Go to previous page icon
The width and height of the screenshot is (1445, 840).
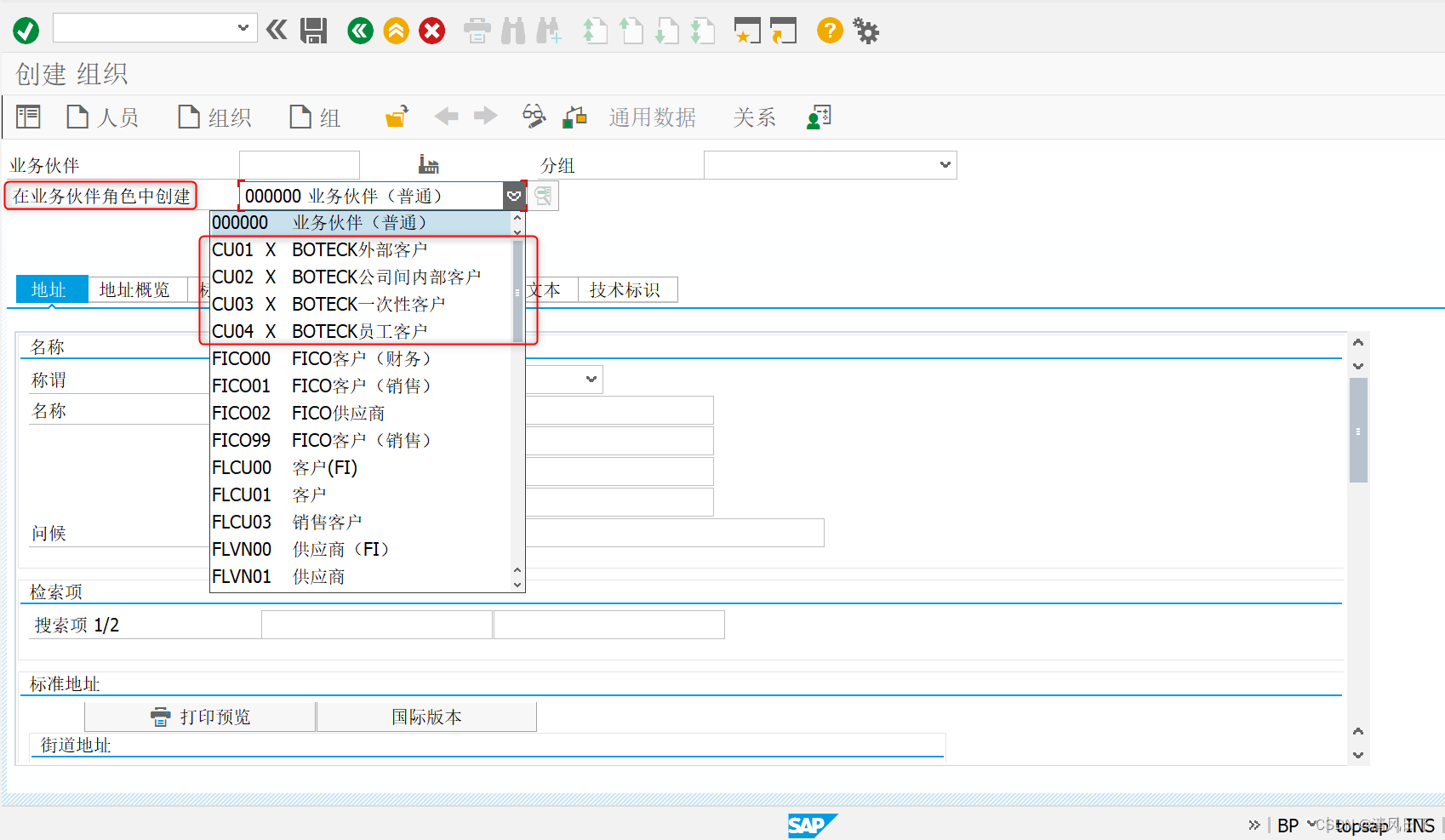[x=631, y=31]
